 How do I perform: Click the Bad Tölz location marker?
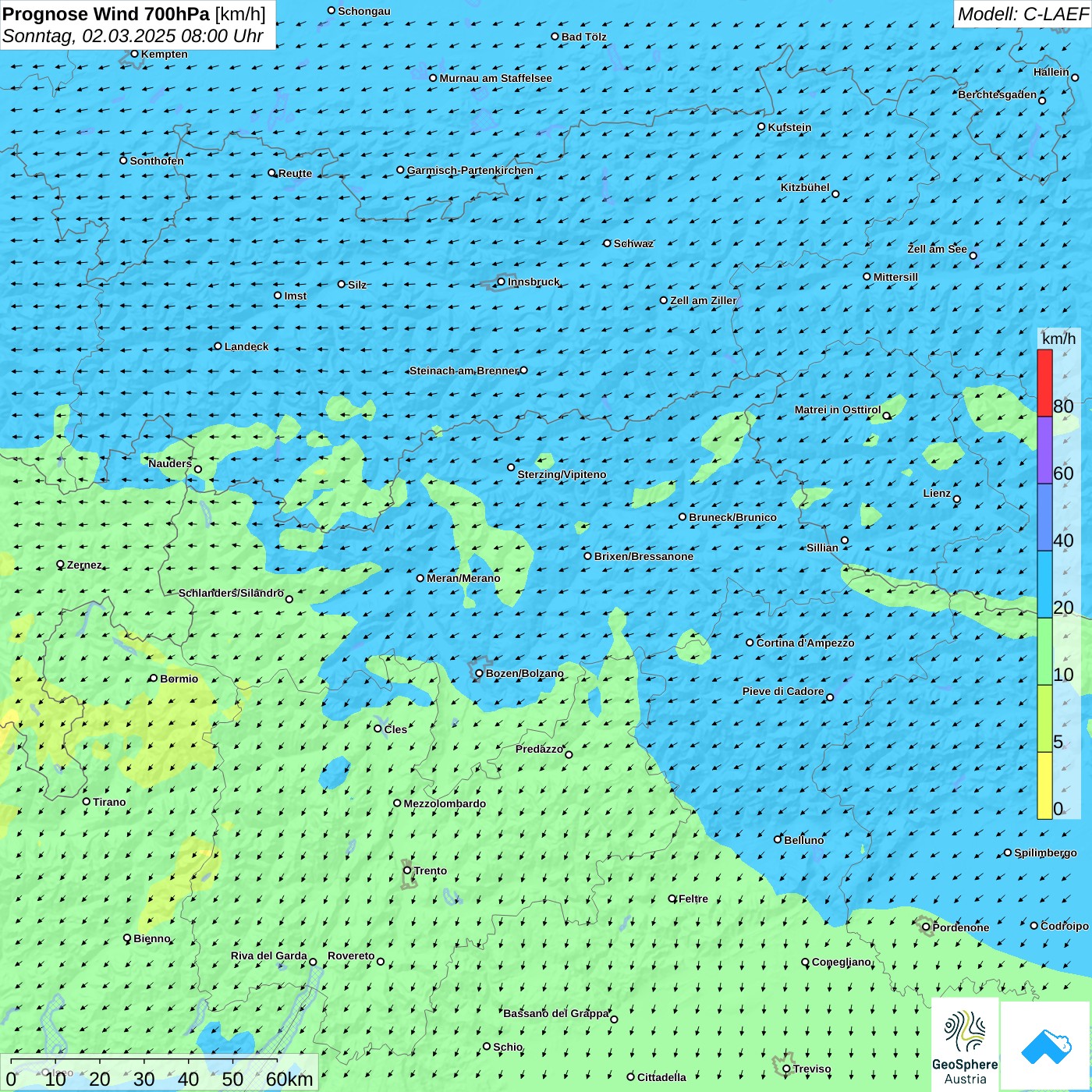pyautogui.click(x=555, y=37)
